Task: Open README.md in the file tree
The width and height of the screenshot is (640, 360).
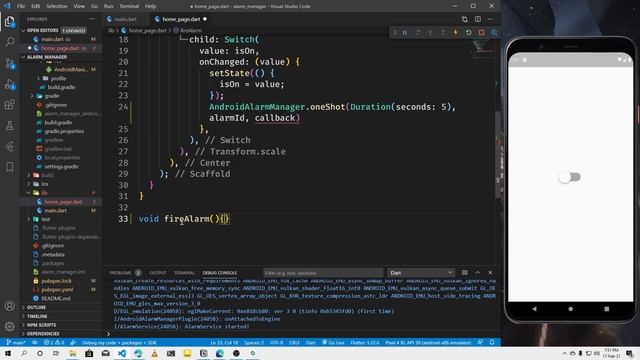Action: (56, 298)
